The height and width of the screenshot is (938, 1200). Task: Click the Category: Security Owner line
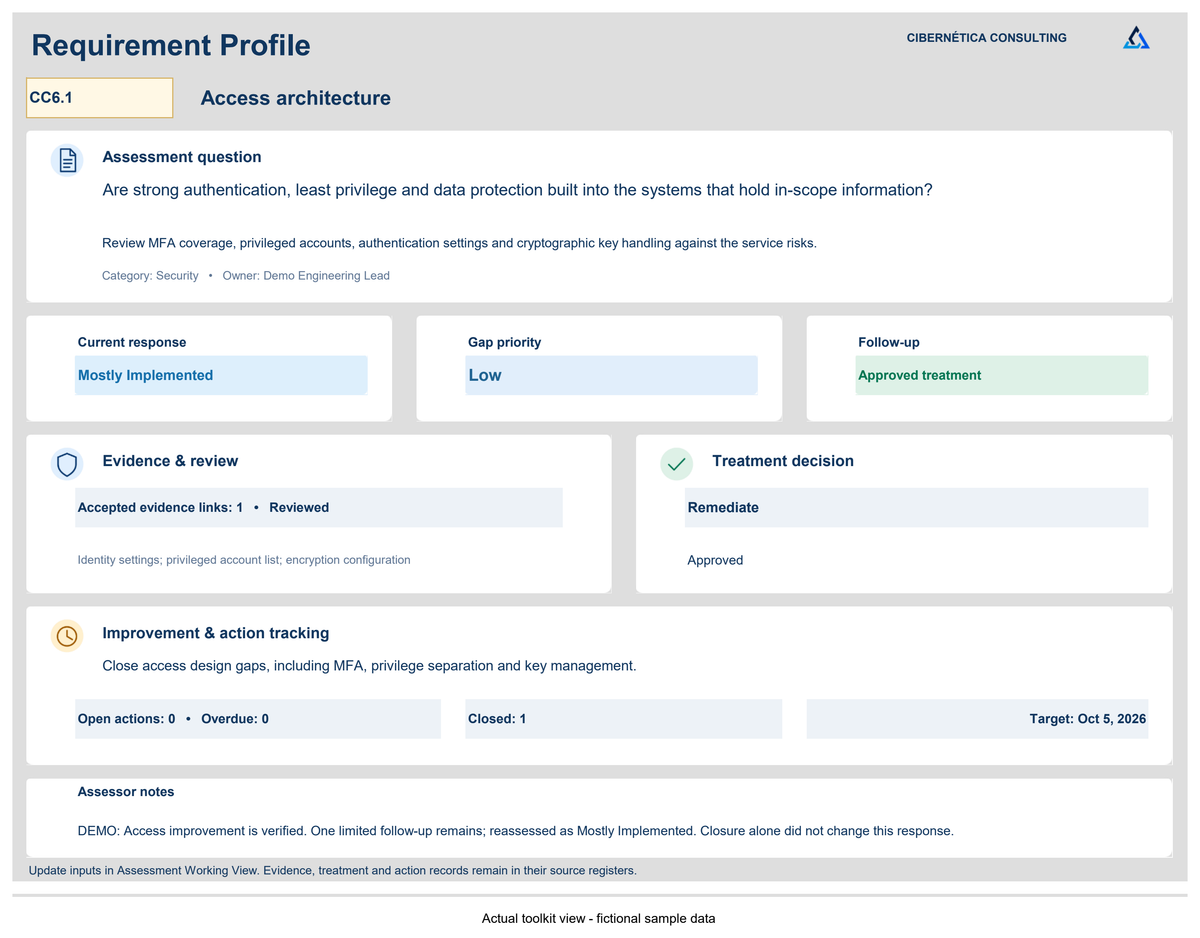click(x=246, y=275)
